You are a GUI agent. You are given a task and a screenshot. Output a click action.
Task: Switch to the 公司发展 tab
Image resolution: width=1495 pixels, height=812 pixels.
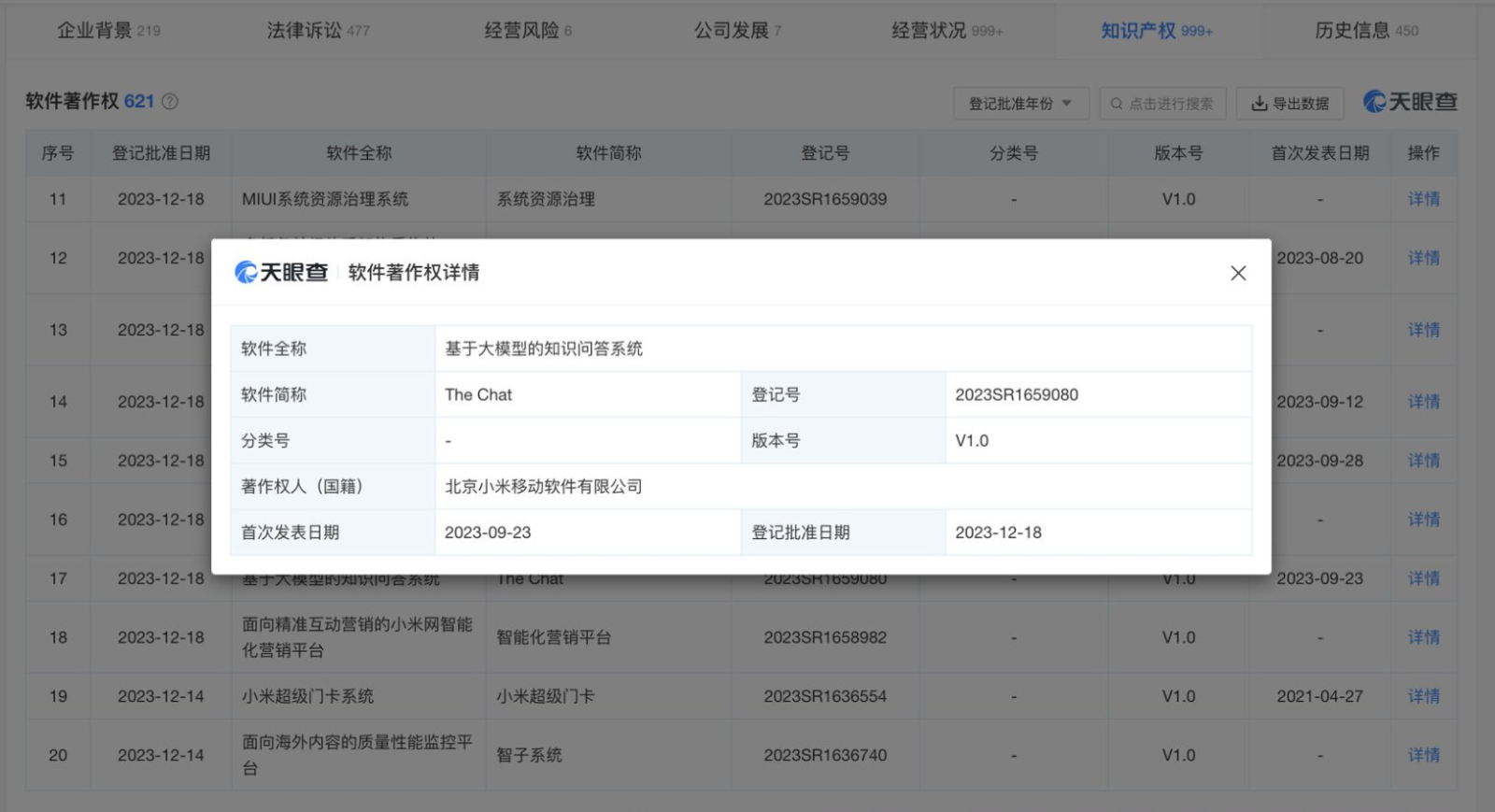737,31
